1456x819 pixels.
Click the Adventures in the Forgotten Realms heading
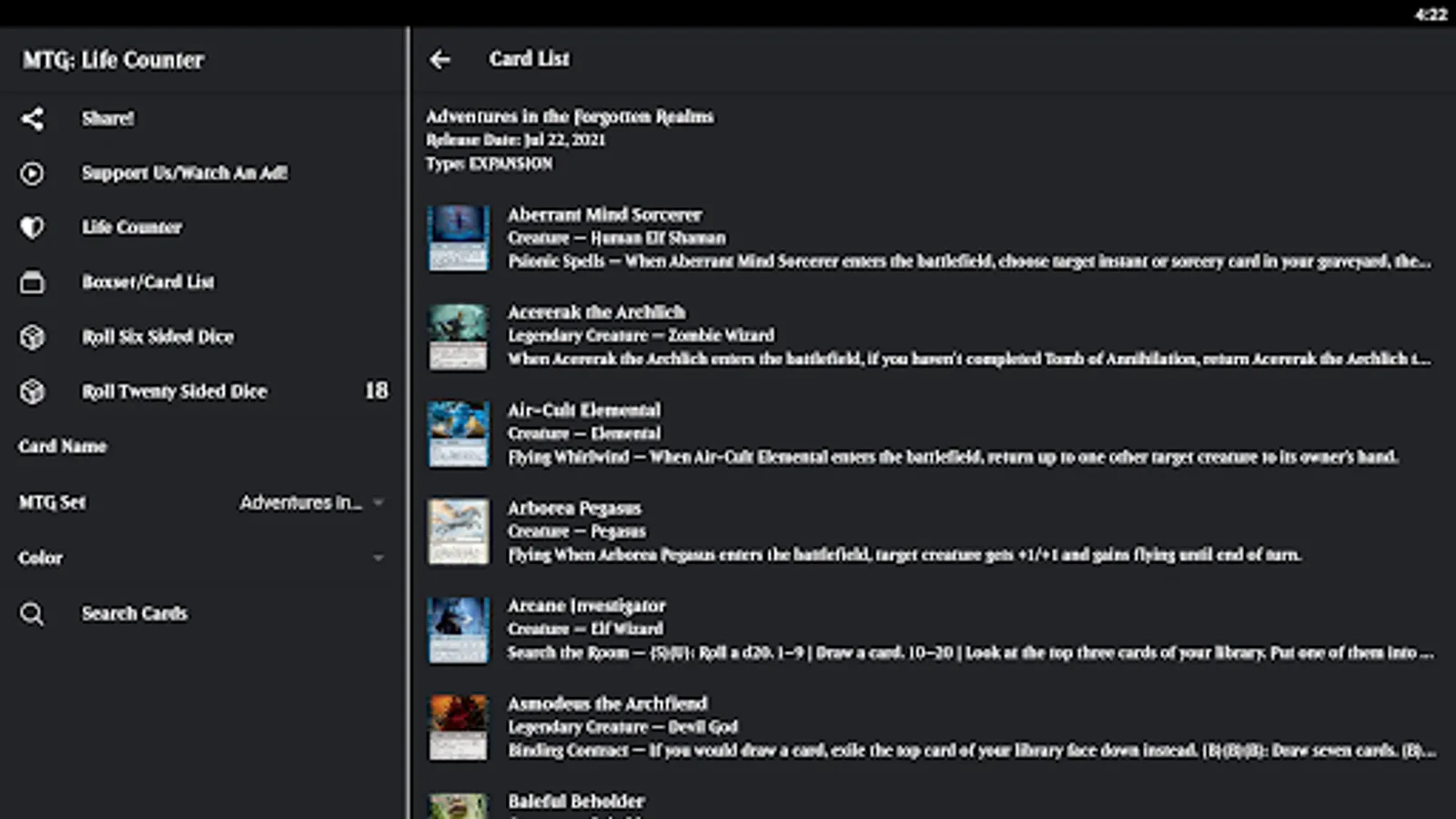(570, 116)
